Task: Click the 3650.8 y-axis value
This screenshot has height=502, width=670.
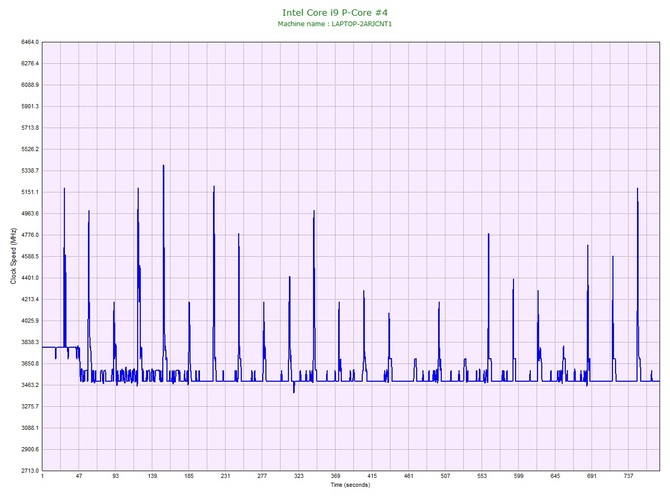Action: 30,364
